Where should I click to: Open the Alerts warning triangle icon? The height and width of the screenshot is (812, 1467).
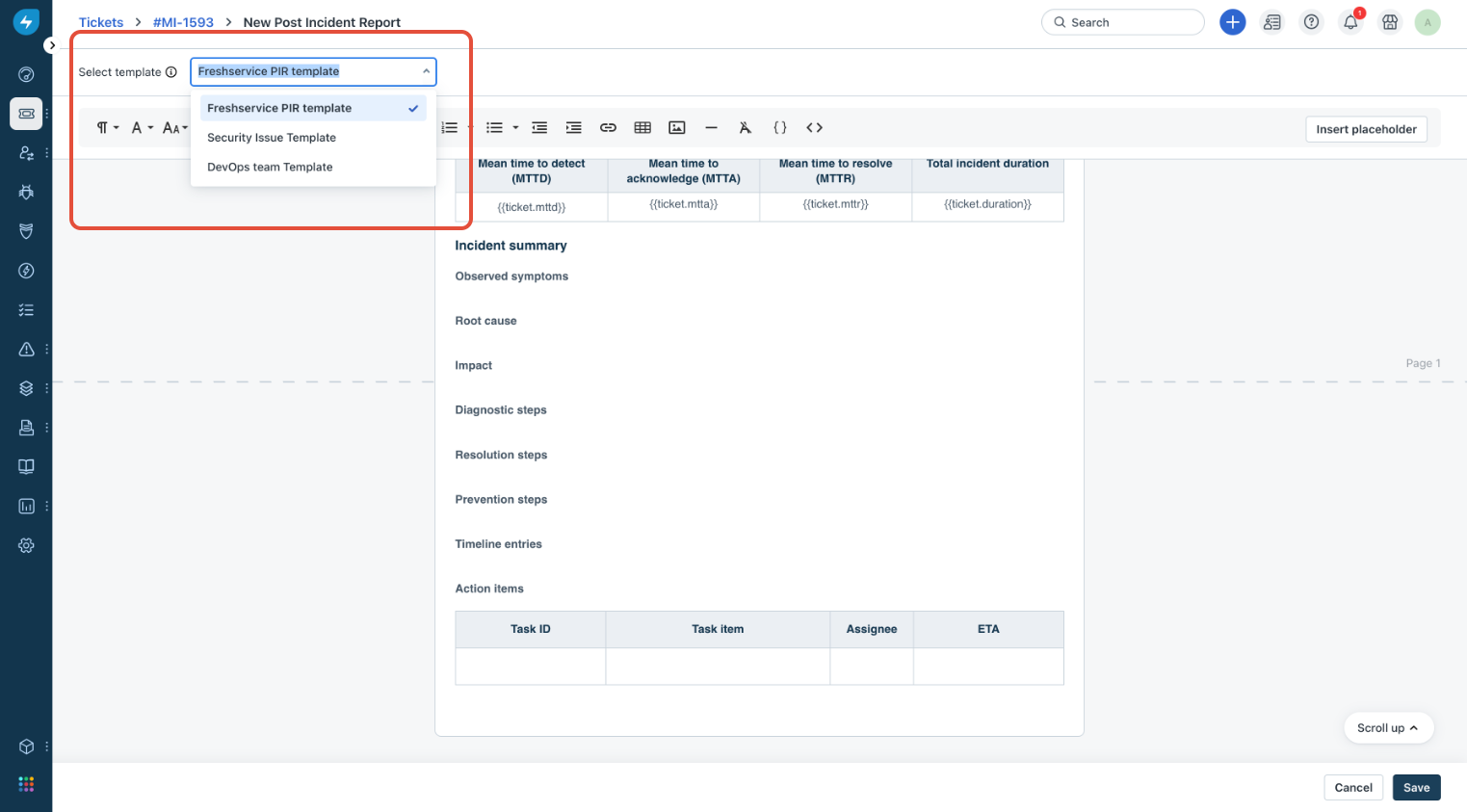26,349
